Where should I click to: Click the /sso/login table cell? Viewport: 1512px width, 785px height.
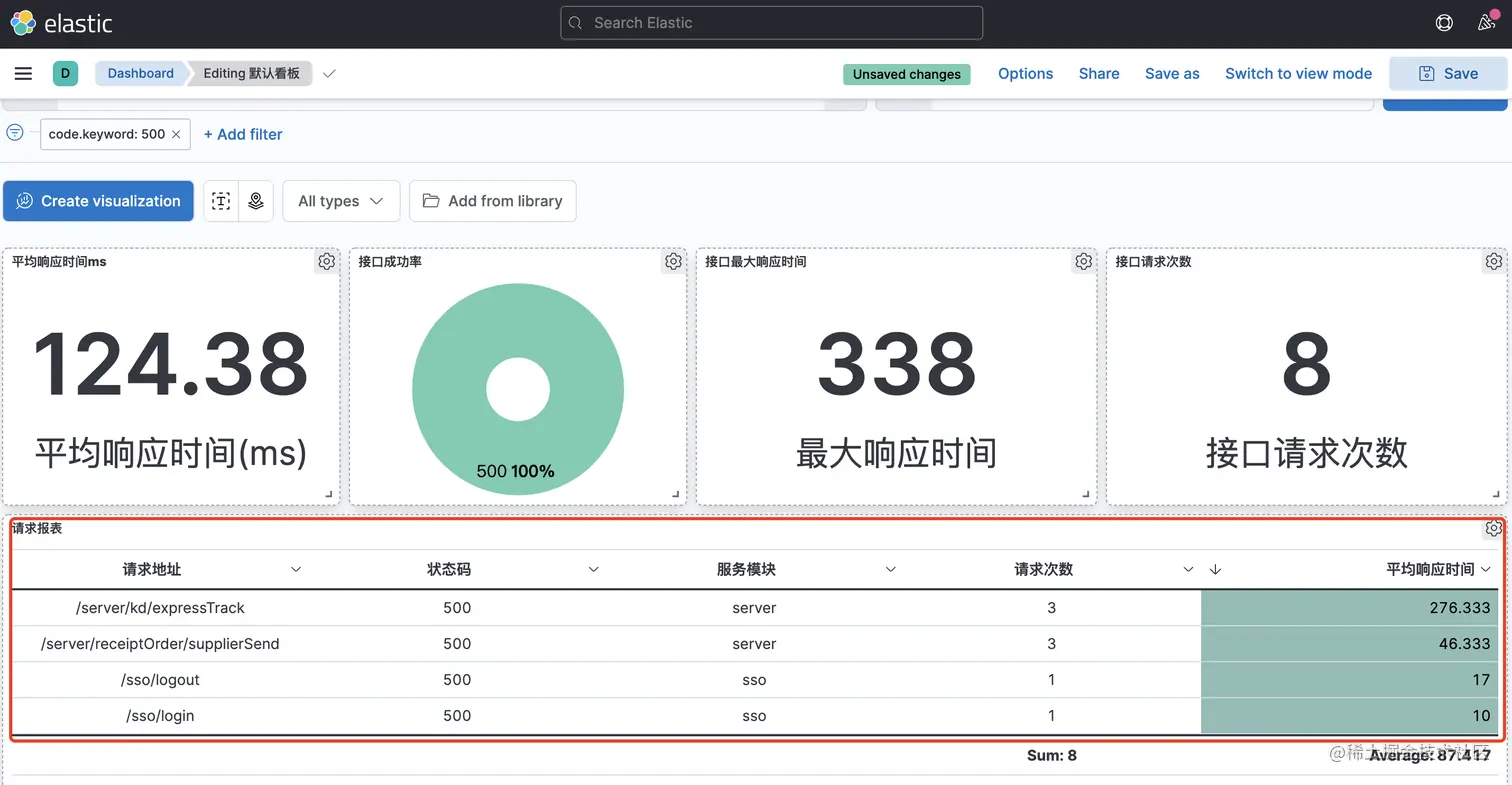click(160, 716)
